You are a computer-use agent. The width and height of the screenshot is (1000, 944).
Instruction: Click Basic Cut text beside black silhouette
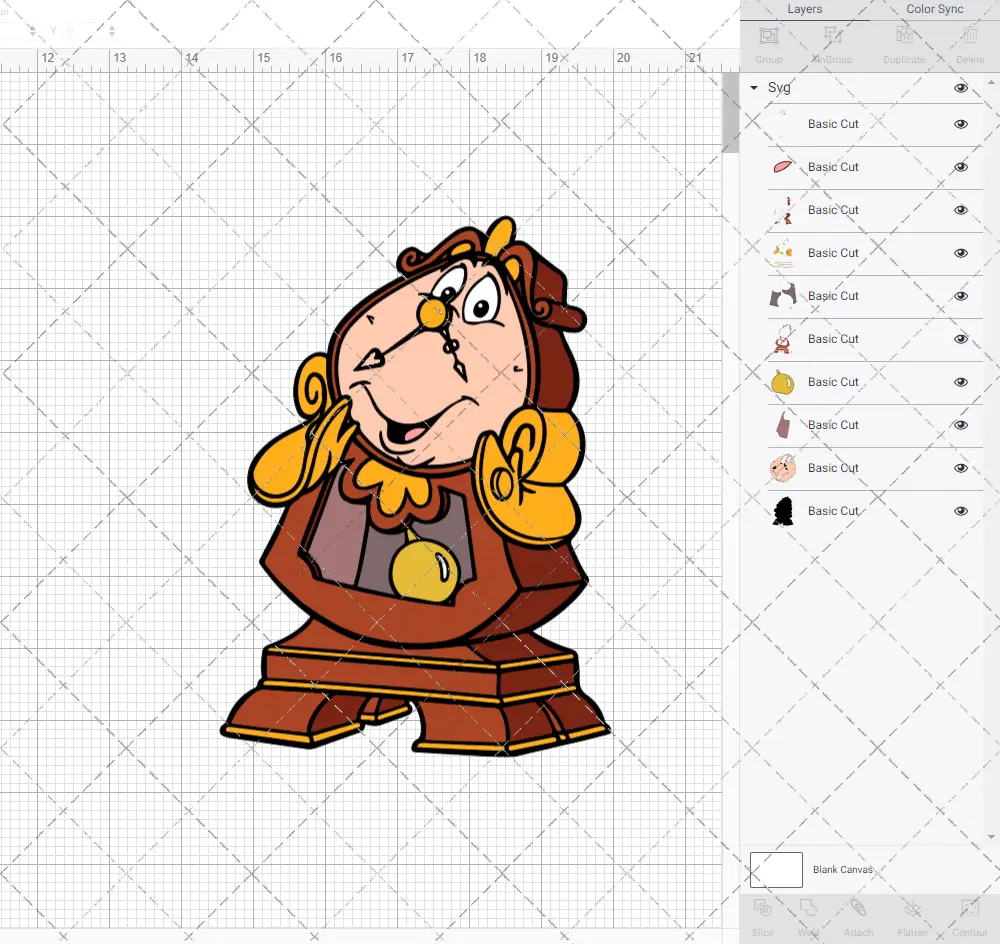coord(833,511)
